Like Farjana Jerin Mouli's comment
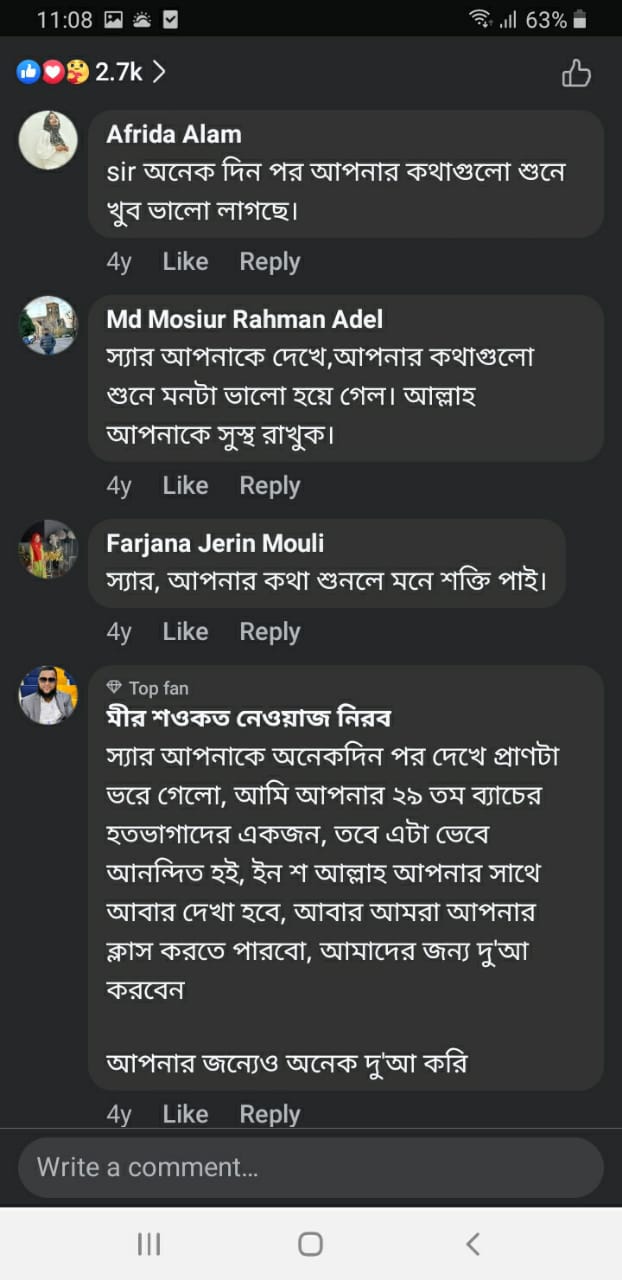622x1280 pixels. pos(185,632)
